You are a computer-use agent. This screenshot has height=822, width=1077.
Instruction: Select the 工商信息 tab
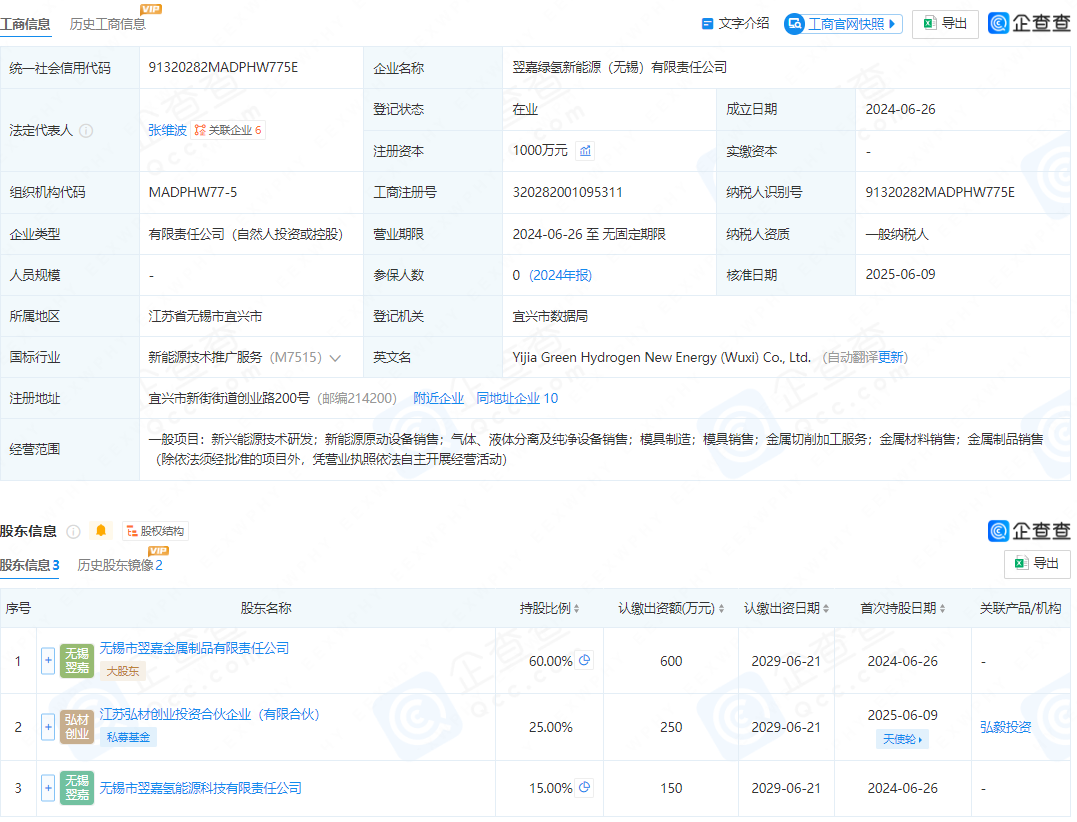[25, 24]
